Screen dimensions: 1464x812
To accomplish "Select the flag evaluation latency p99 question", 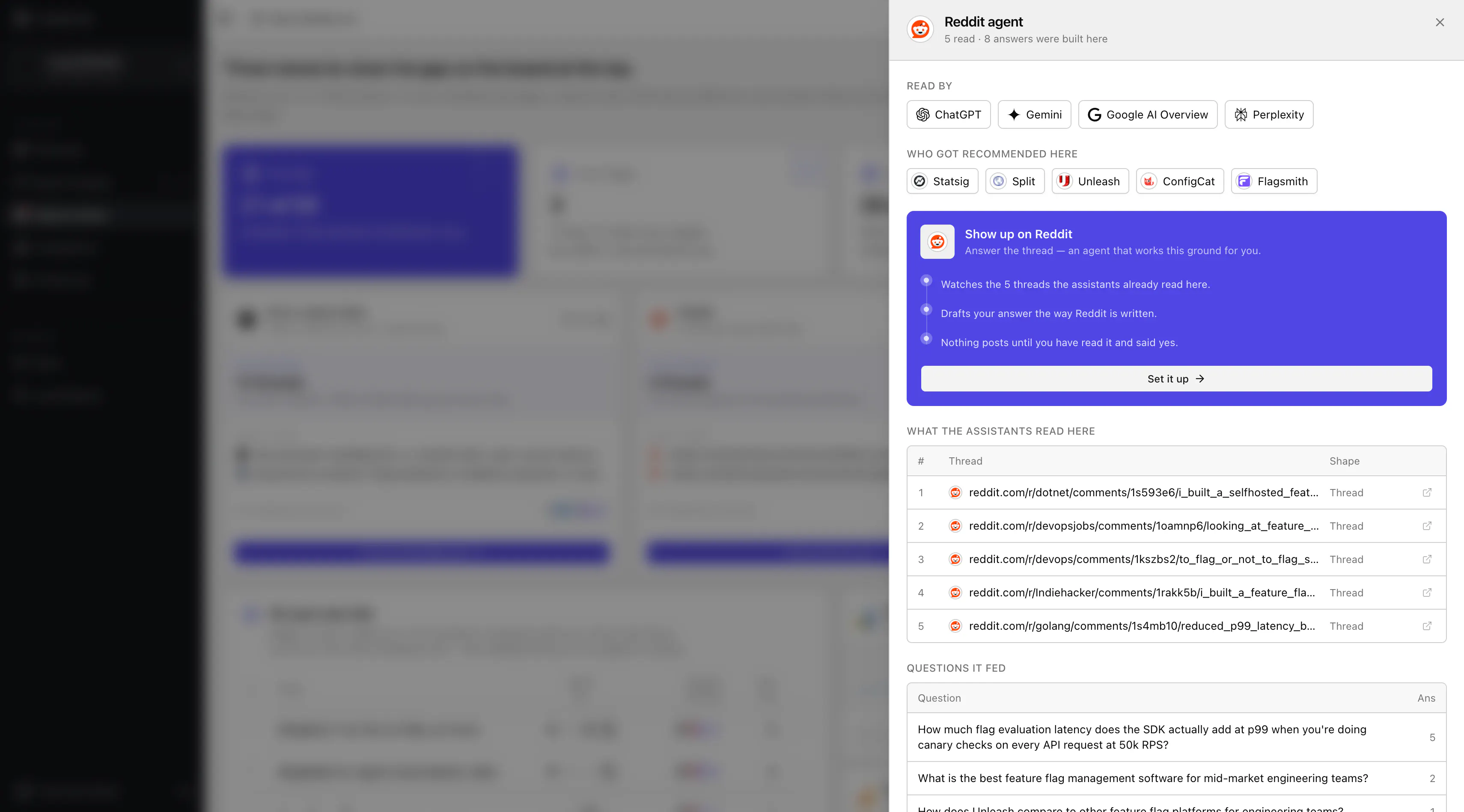I will click(x=1176, y=737).
